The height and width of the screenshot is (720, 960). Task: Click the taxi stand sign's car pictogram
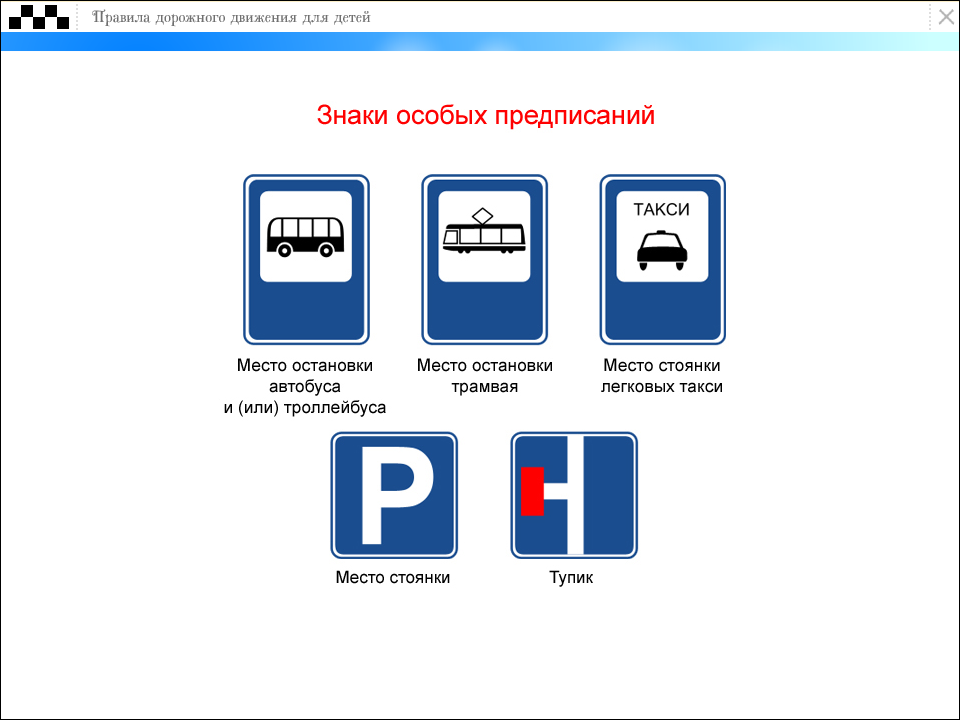point(662,250)
